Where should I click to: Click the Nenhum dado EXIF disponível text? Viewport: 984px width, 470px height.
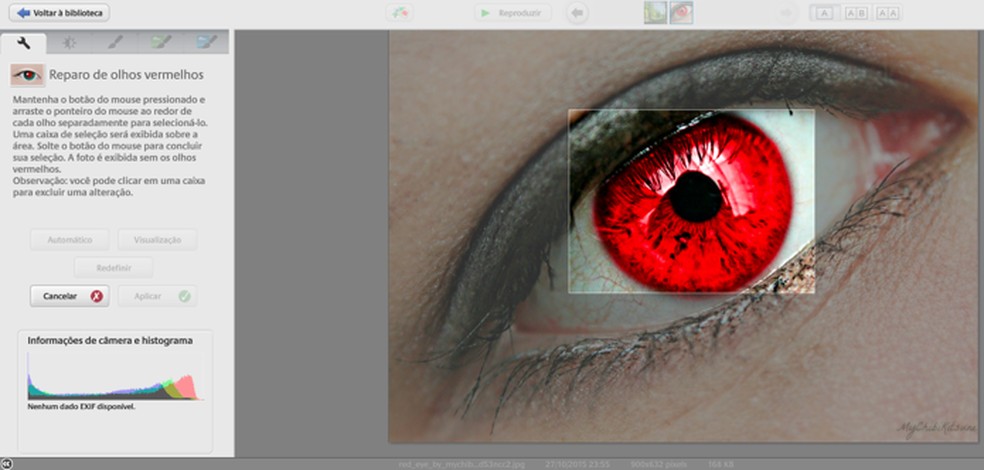[x=82, y=407]
